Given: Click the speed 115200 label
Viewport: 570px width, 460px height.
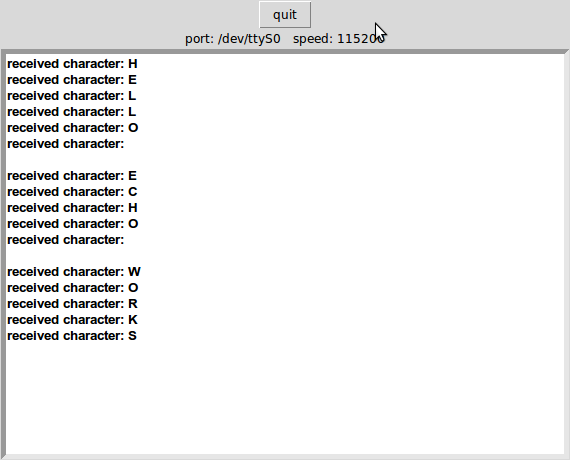Looking at the screenshot, I should (x=339, y=39).
